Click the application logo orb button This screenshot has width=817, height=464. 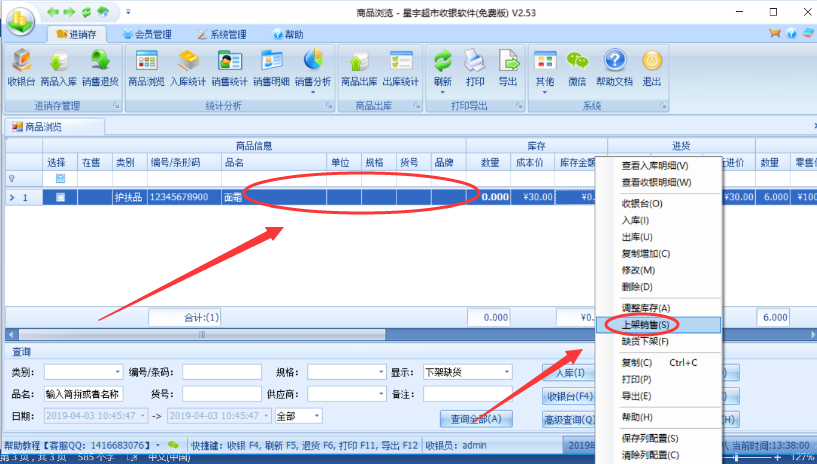click(x=20, y=21)
